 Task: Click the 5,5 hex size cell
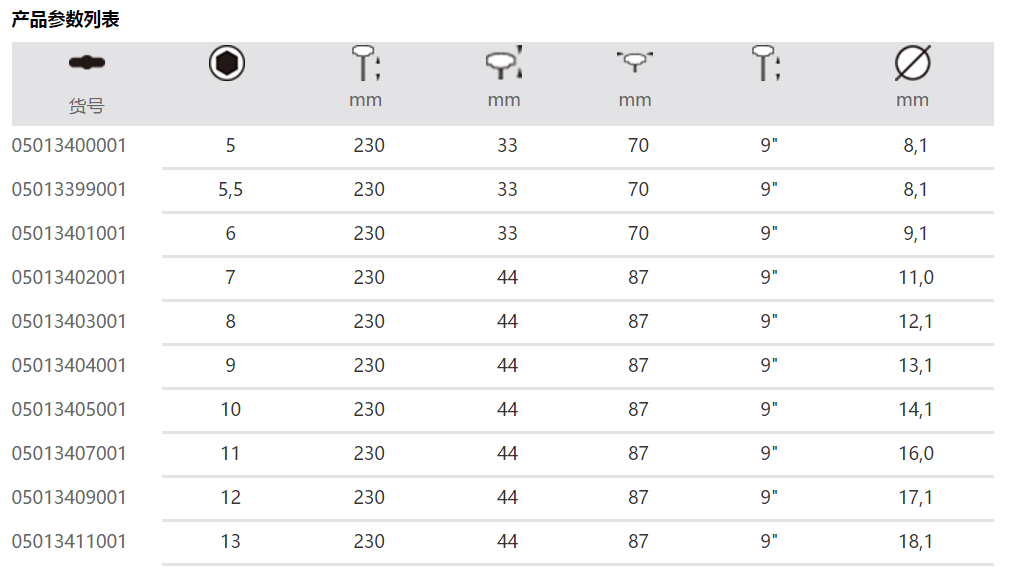tap(230, 190)
